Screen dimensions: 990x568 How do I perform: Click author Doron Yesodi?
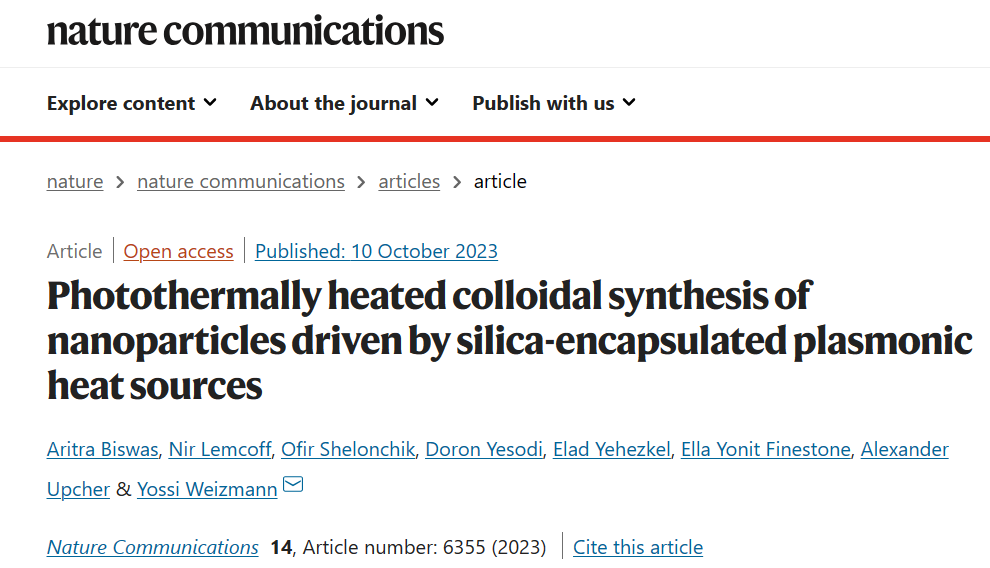(484, 449)
